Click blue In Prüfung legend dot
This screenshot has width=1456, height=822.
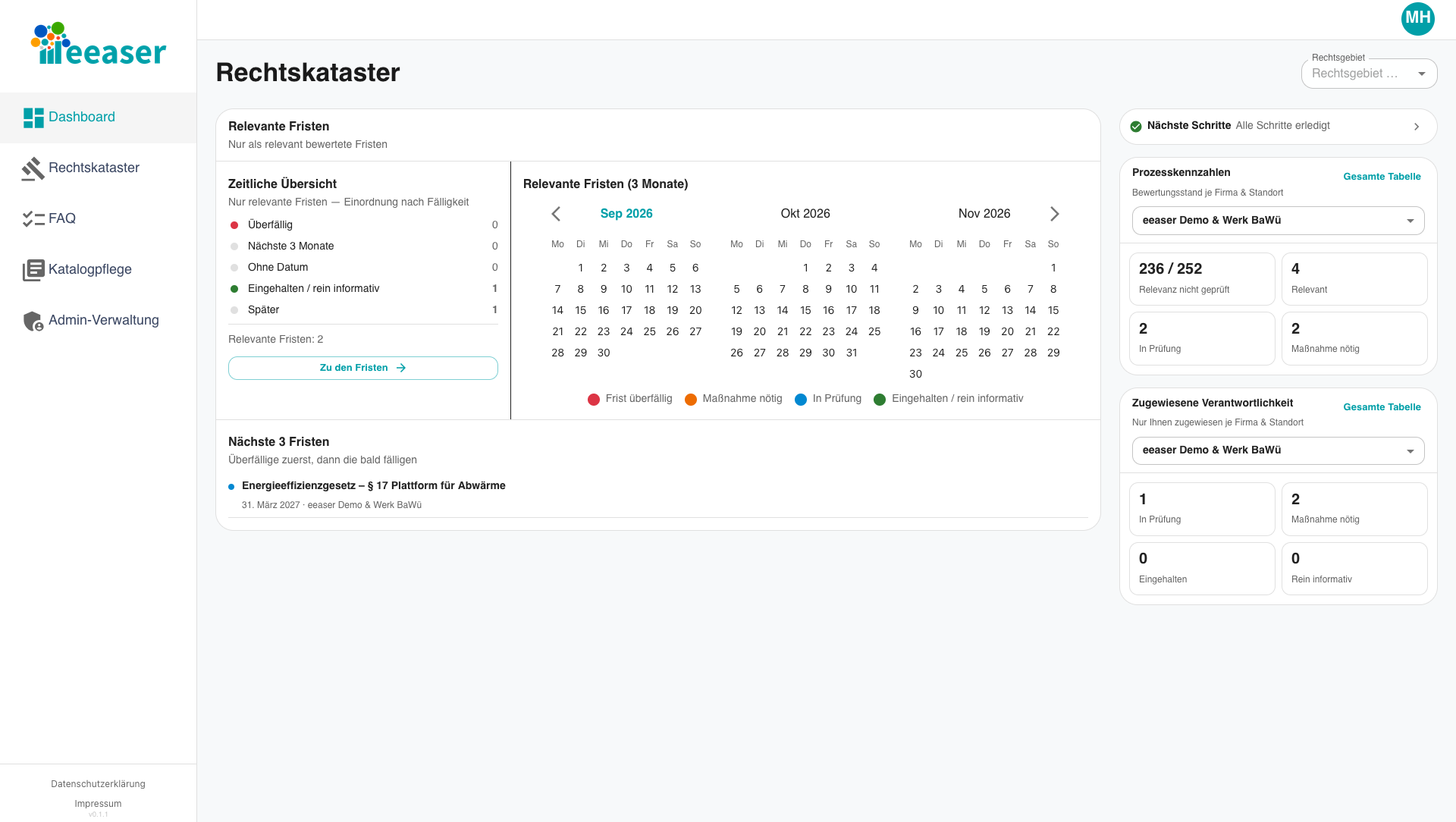point(801,400)
